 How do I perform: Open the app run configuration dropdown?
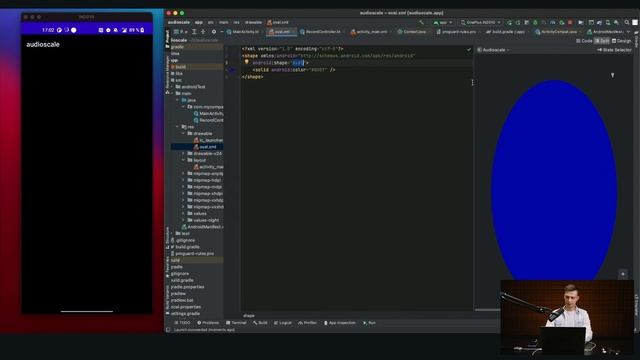pos(443,22)
